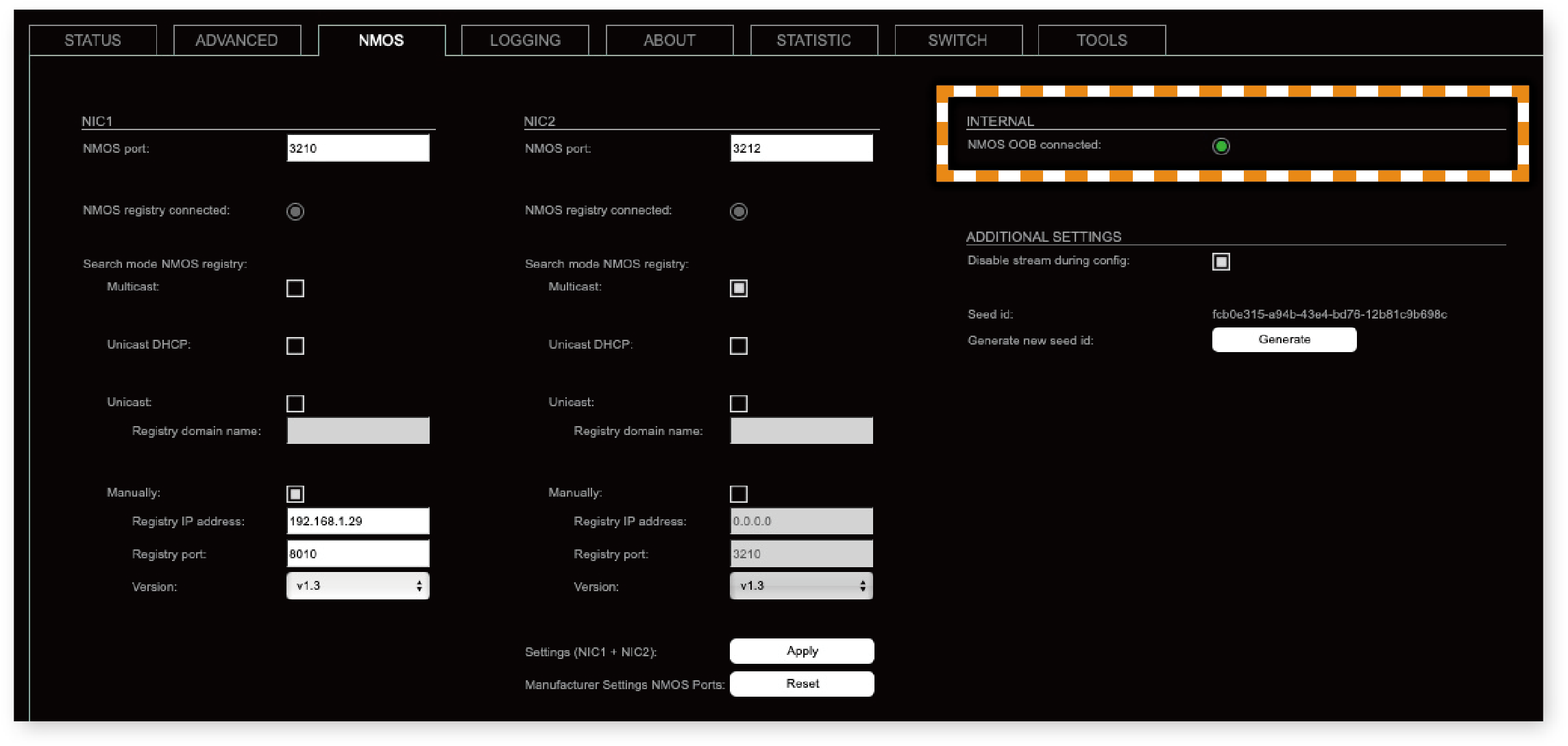The image size is (1568, 746).
Task: Click NIC2 NMOS registry connected indicator
Action: pos(739,212)
